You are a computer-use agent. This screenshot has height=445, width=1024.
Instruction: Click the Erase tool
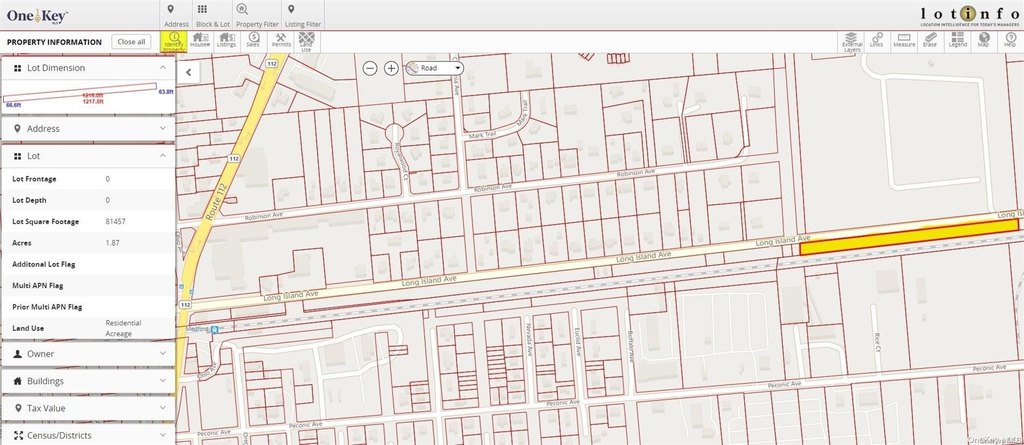coord(930,41)
